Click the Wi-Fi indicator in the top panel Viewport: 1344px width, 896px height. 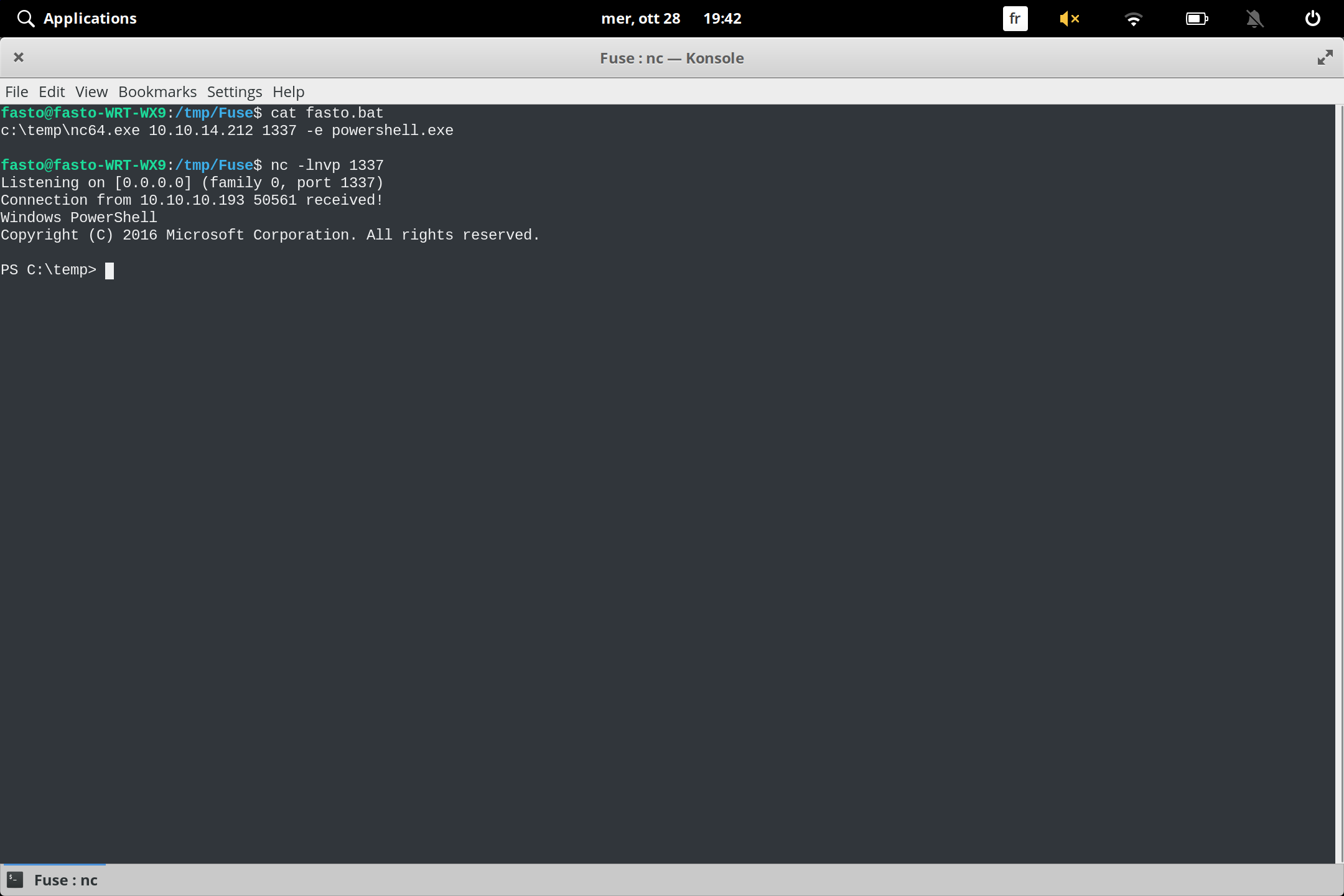(1134, 19)
